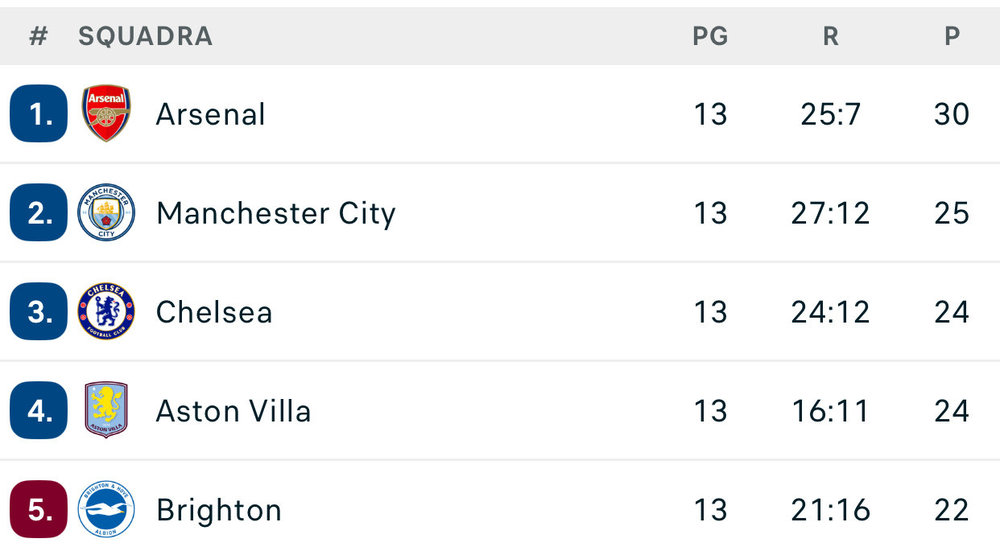Viewport: 1000px width, 551px height.
Task: Click the Manchester City club crest
Action: tap(106, 212)
